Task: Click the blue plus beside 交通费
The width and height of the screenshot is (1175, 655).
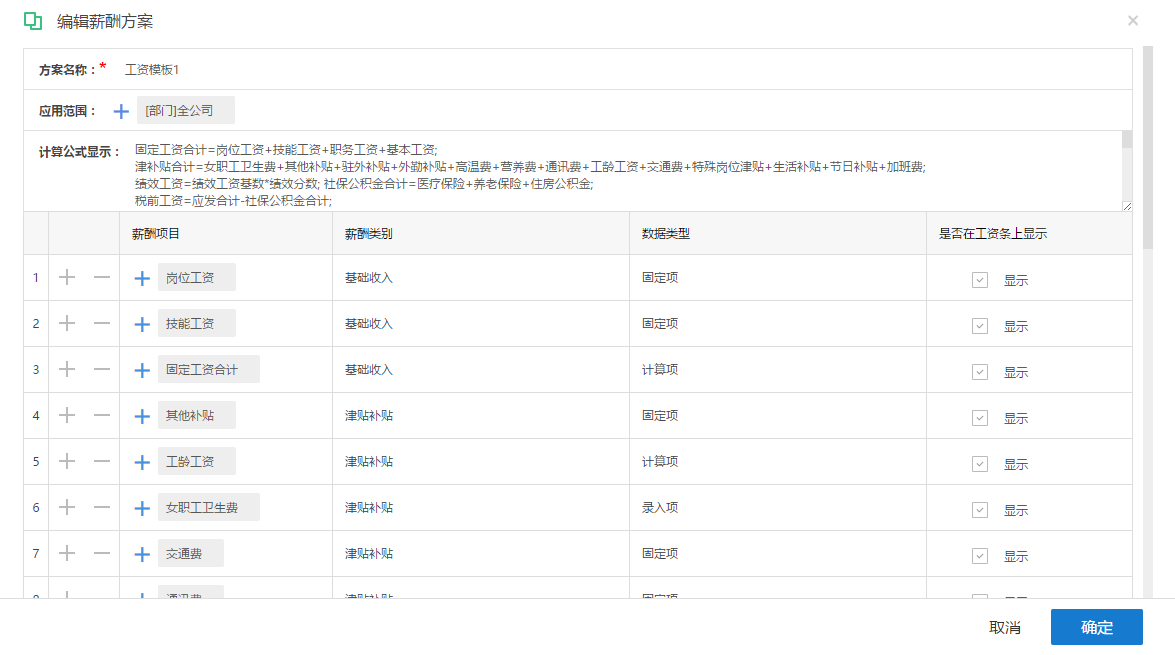Action: 142,555
